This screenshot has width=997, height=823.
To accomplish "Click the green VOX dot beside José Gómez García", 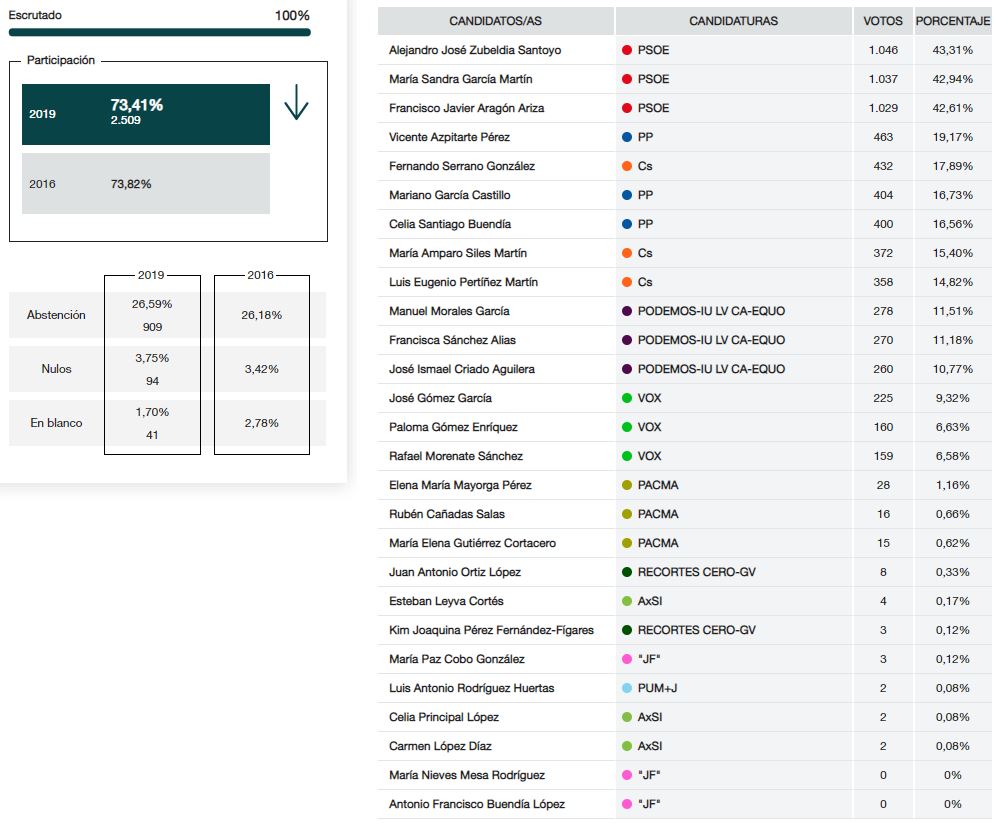I will click(627, 398).
